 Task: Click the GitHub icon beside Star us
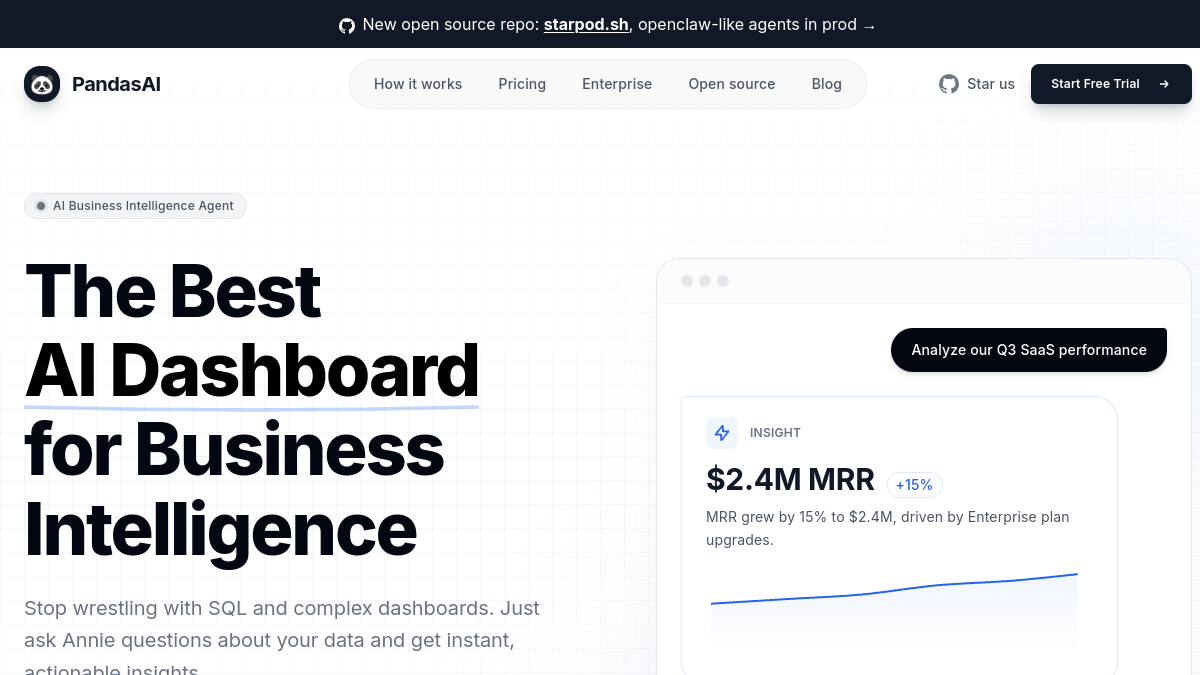pyautogui.click(x=949, y=84)
